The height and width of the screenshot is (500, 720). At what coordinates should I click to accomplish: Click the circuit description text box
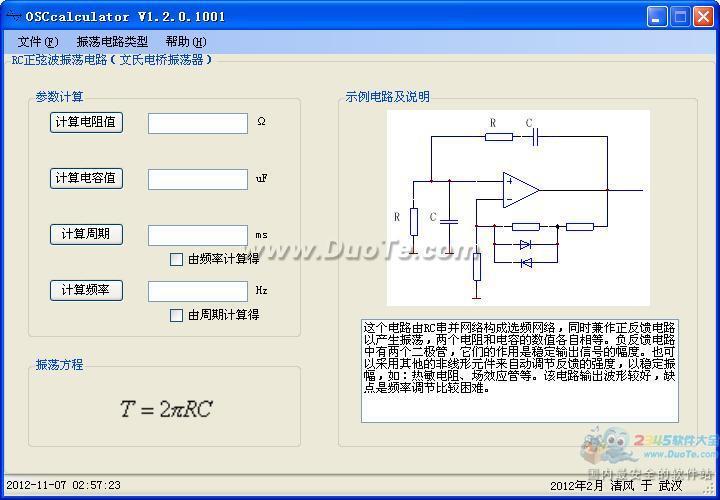(x=520, y=371)
